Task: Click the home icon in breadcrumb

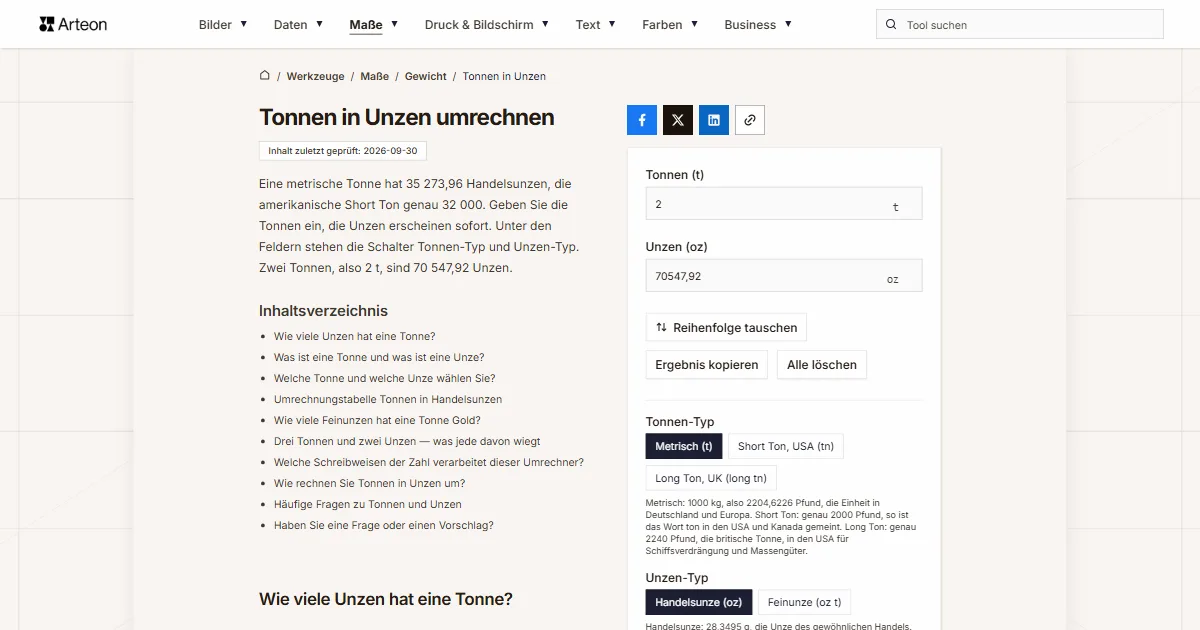Action: pyautogui.click(x=265, y=75)
